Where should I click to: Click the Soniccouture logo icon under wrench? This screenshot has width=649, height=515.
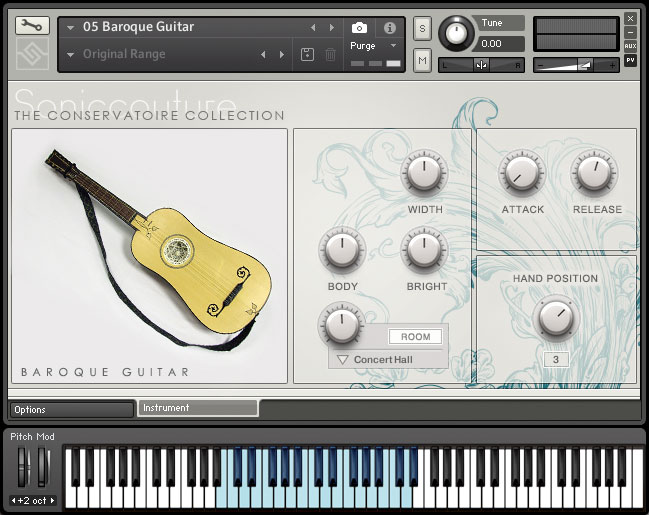[32, 54]
